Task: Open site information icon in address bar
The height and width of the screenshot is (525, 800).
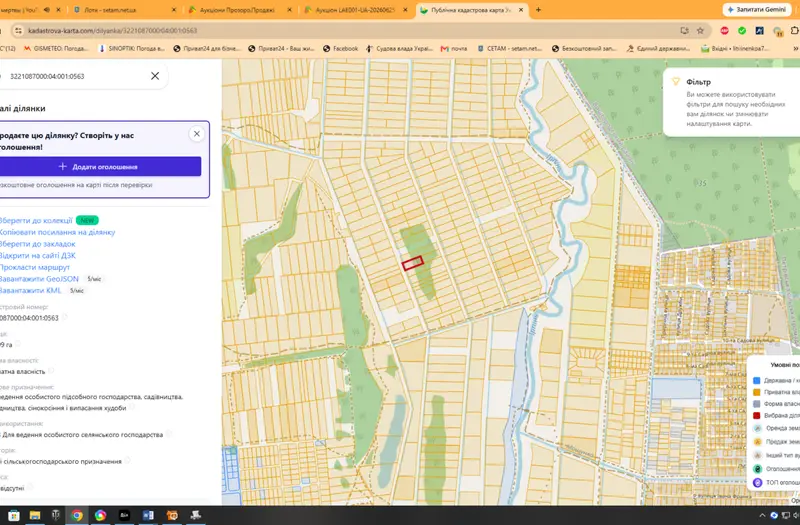Action: [x=18, y=31]
